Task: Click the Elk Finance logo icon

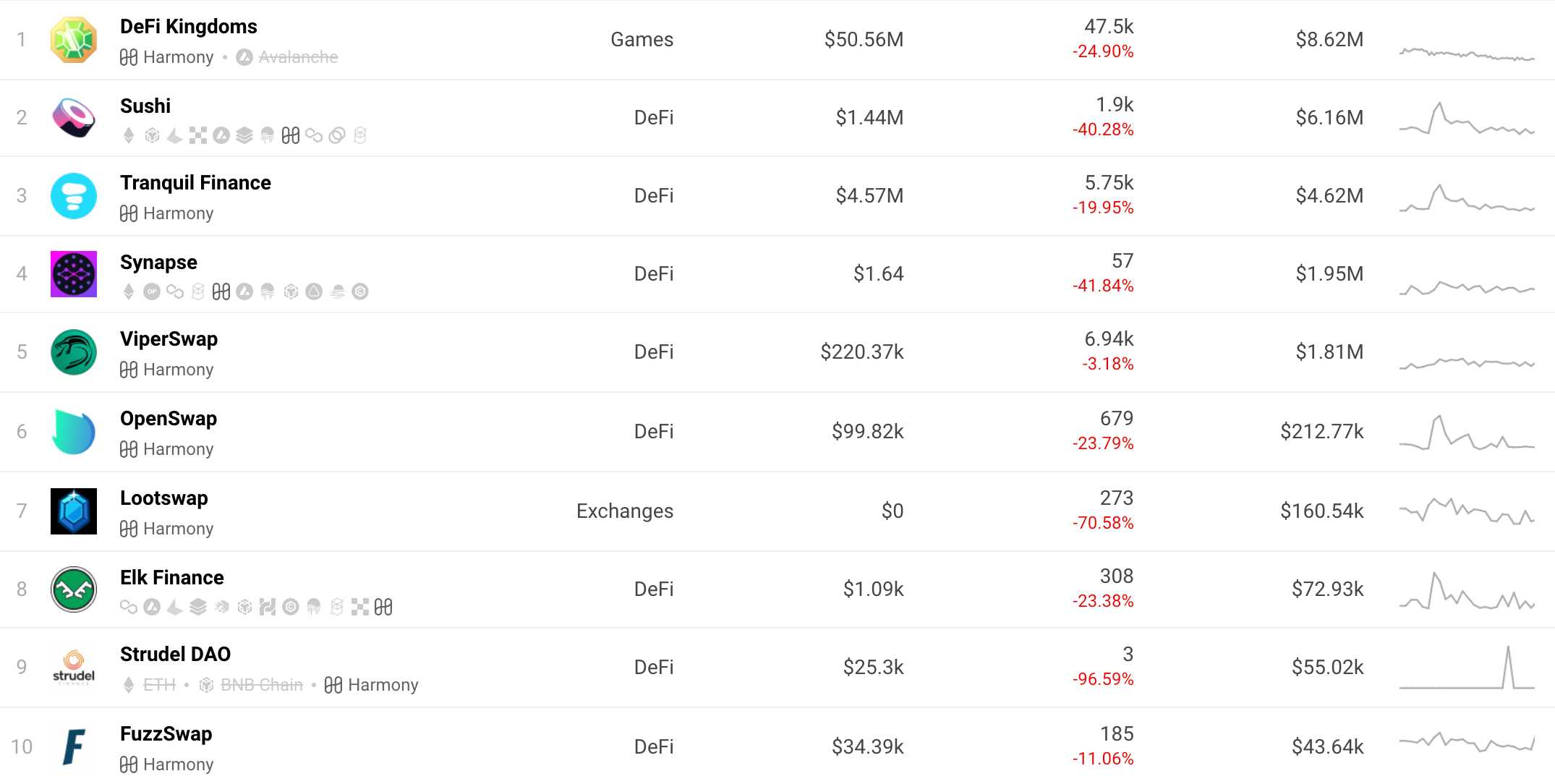Action: tap(73, 589)
